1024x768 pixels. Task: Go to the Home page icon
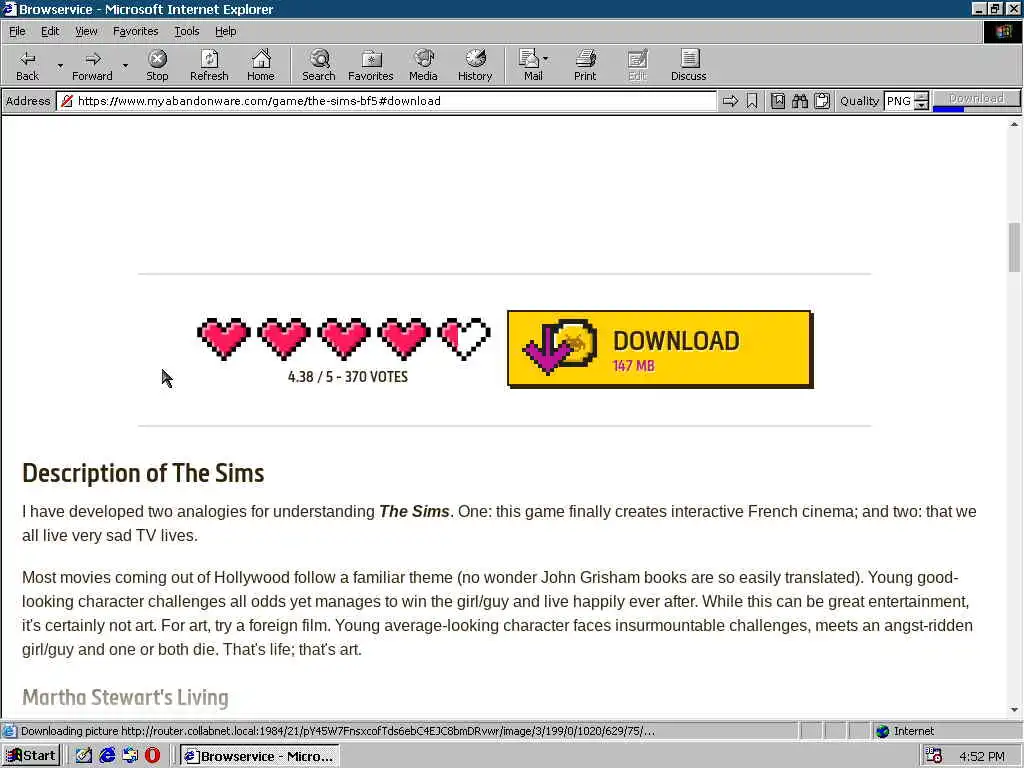coord(261,65)
